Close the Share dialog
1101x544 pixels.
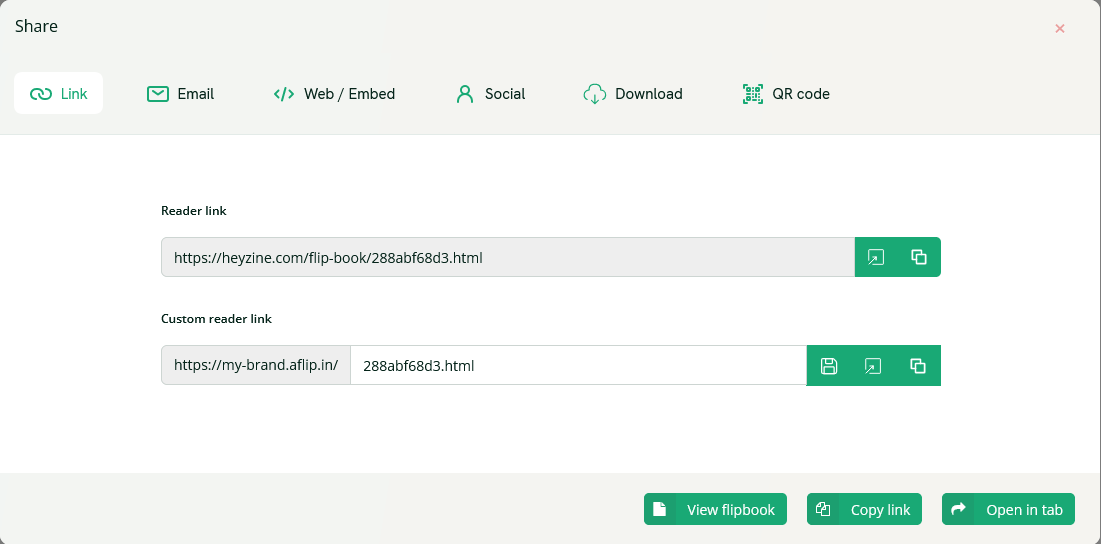(1060, 28)
